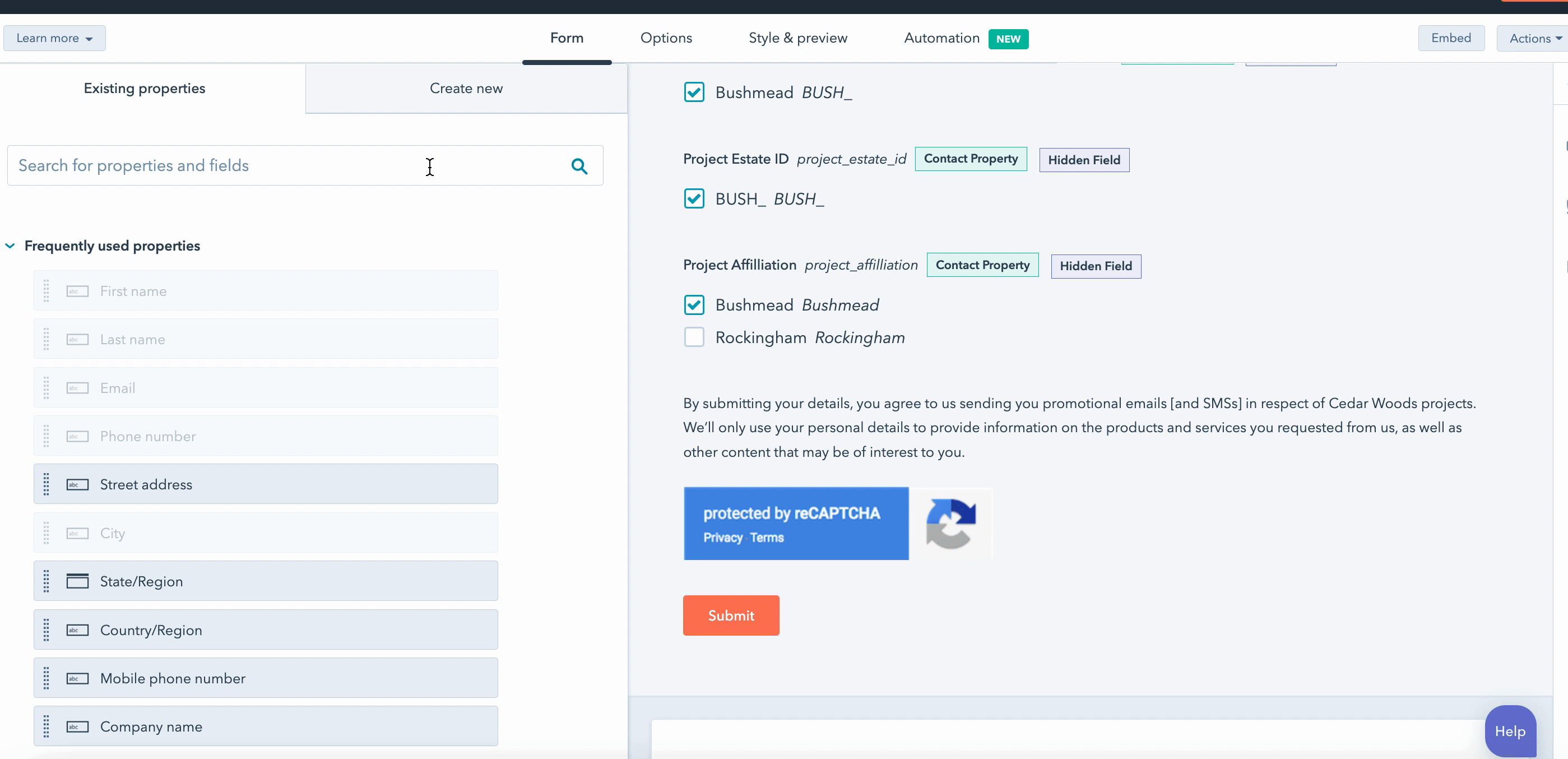This screenshot has width=1568, height=759.
Task: Uncheck Bushmead under Project Affilliation
Action: click(694, 304)
